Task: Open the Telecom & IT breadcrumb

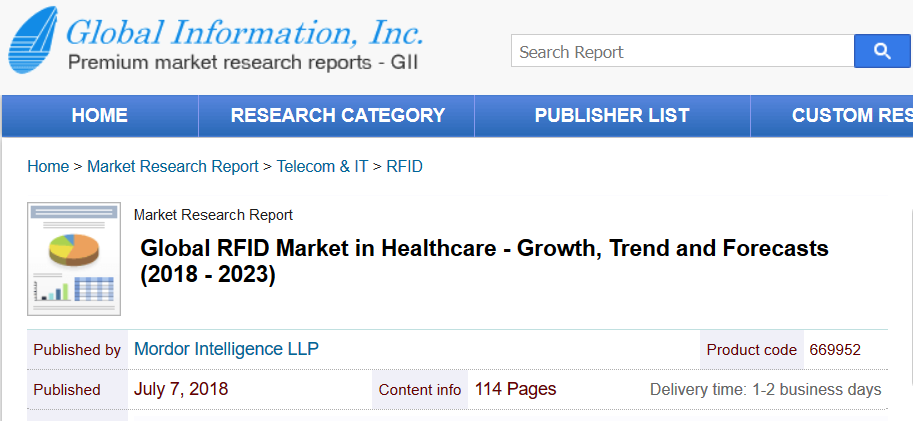Action: tap(322, 167)
